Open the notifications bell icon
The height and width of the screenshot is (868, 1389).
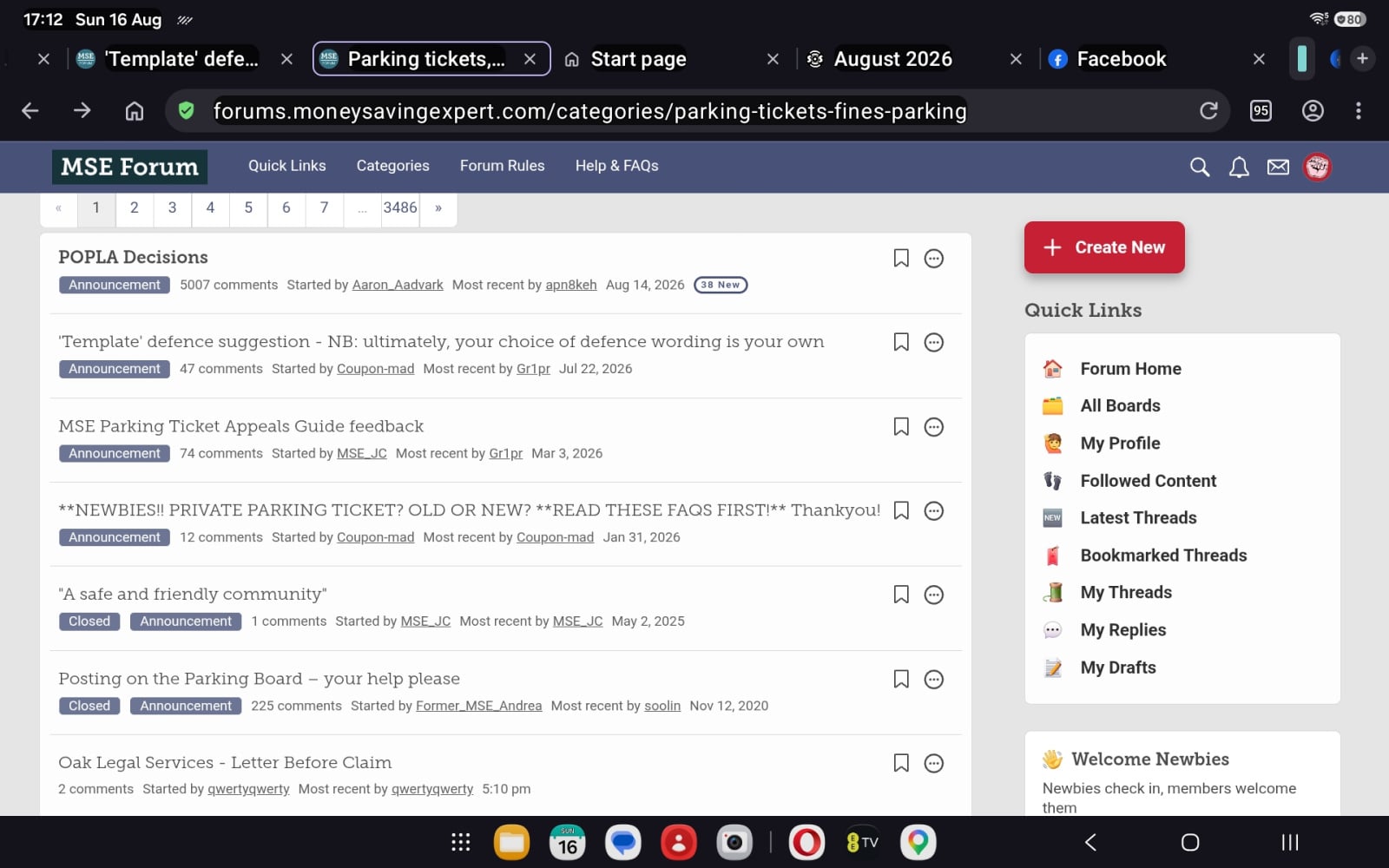pos(1239,167)
